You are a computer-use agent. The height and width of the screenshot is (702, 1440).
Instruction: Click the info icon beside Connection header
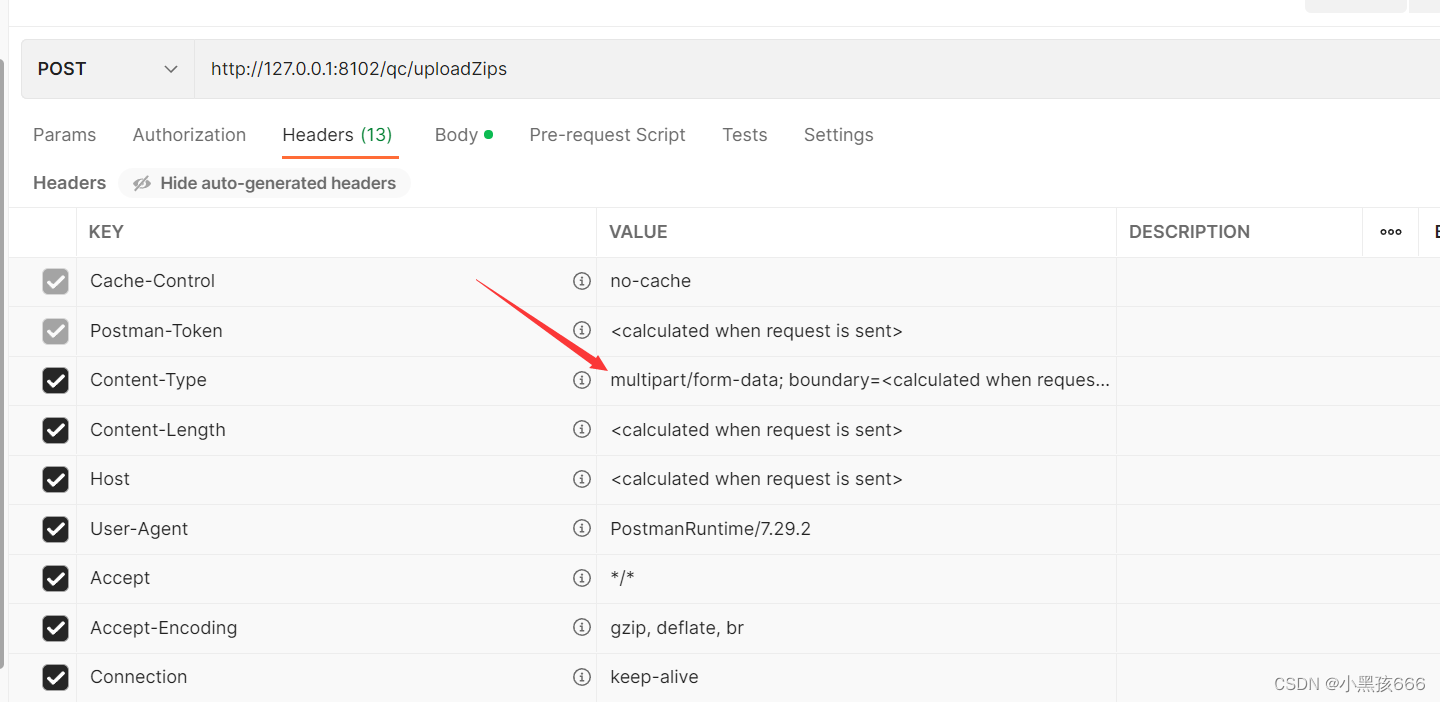[582, 677]
